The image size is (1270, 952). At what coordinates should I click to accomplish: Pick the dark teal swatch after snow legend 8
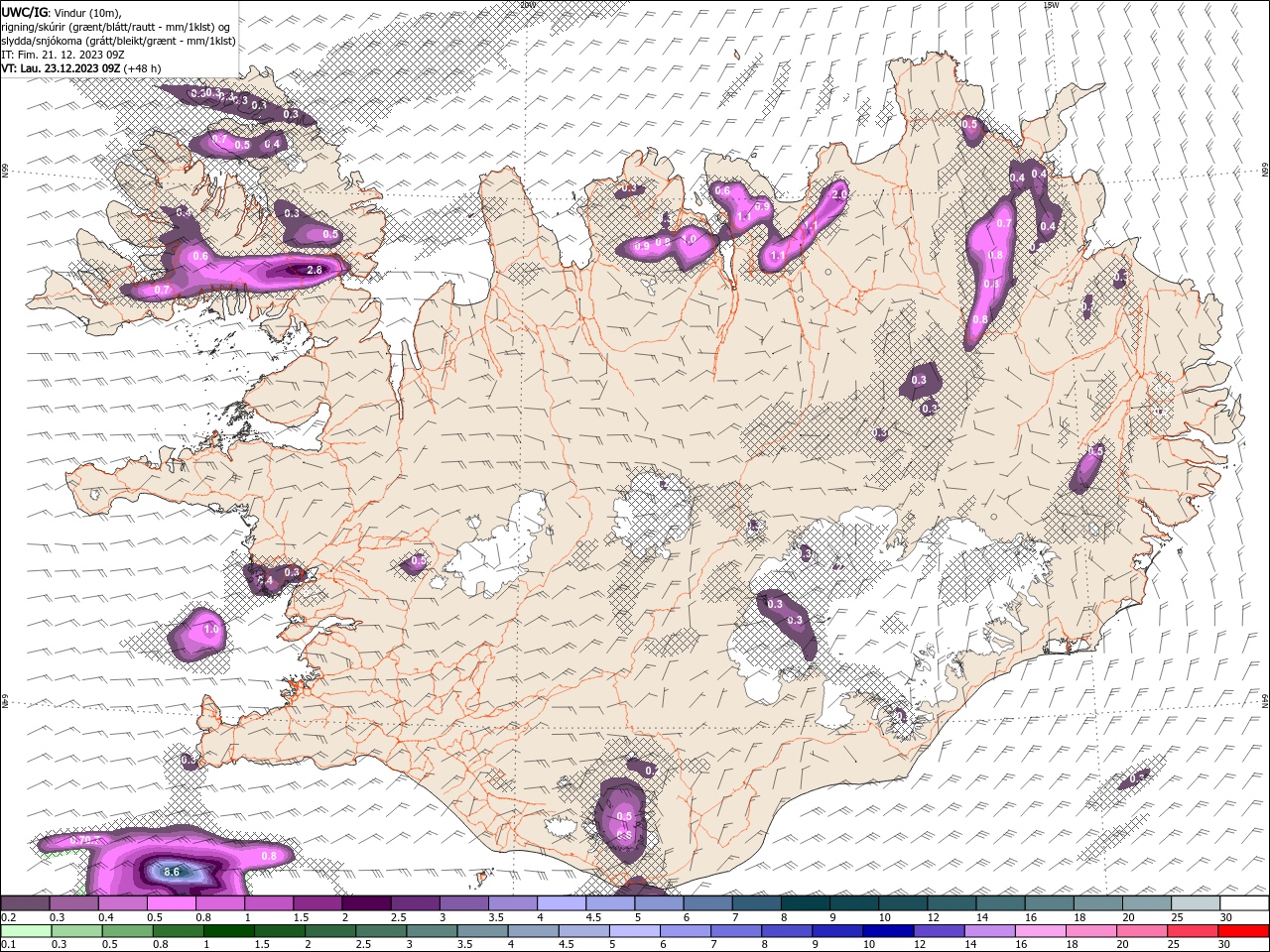(805, 903)
